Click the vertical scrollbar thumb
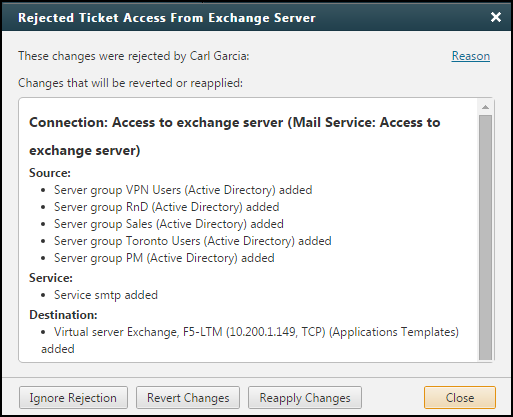513x417 pixels. click(485, 238)
